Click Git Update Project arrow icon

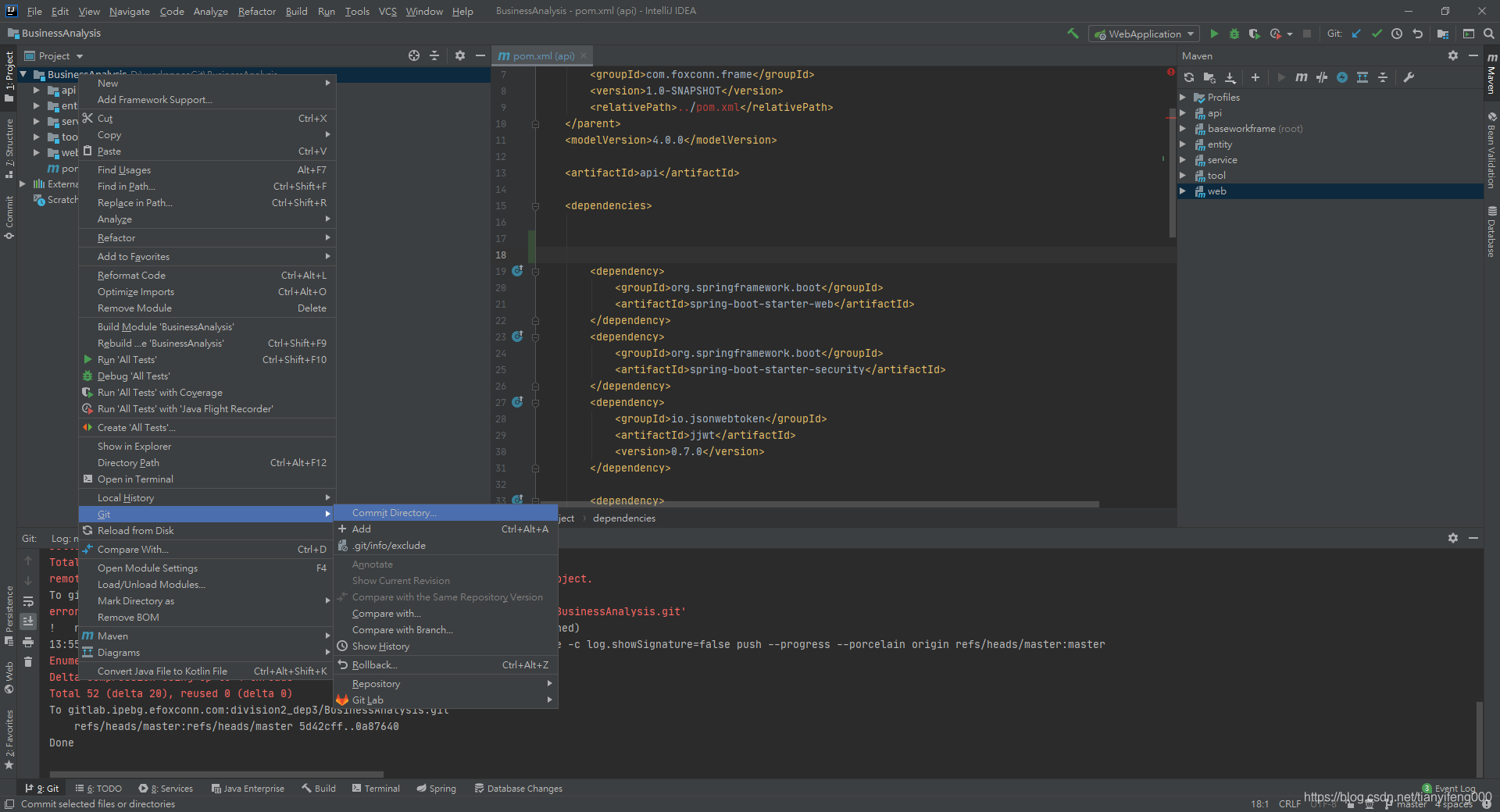[1356, 34]
